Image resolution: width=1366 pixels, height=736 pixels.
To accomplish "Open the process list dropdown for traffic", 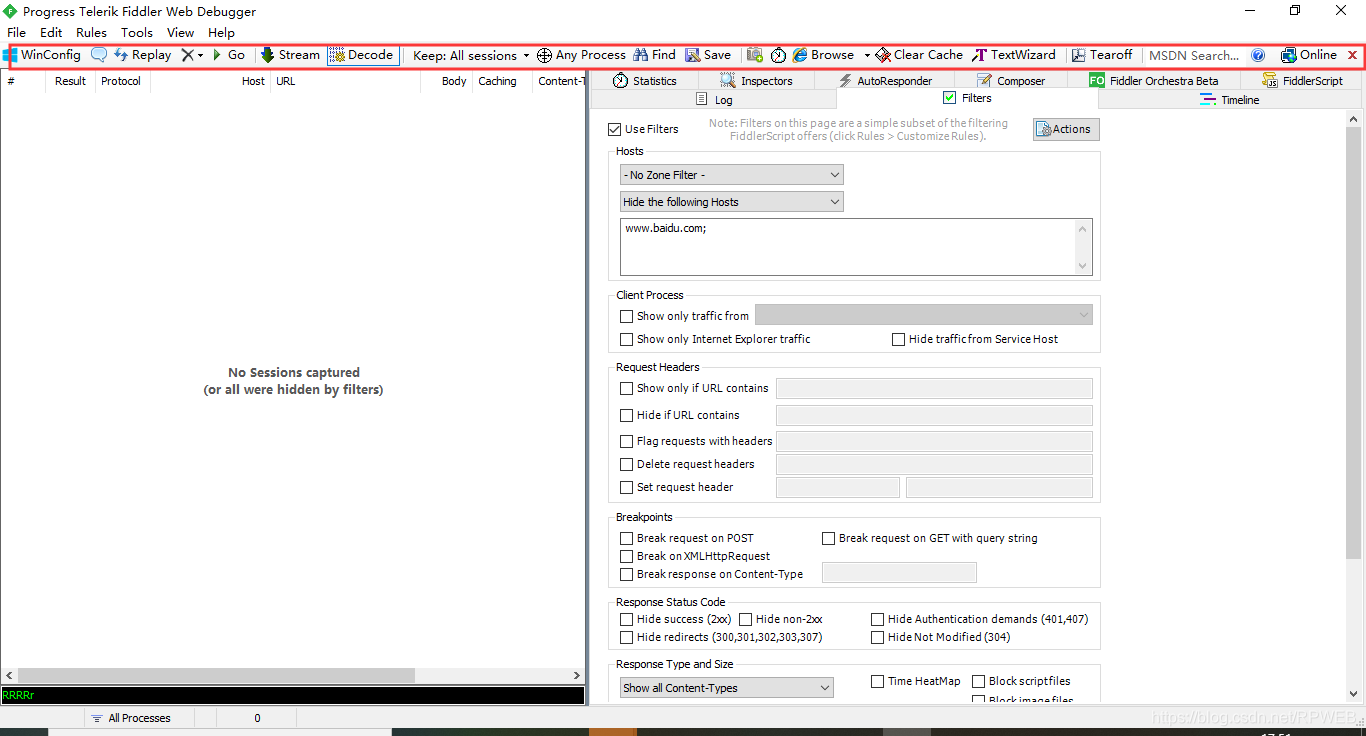I will 924,315.
